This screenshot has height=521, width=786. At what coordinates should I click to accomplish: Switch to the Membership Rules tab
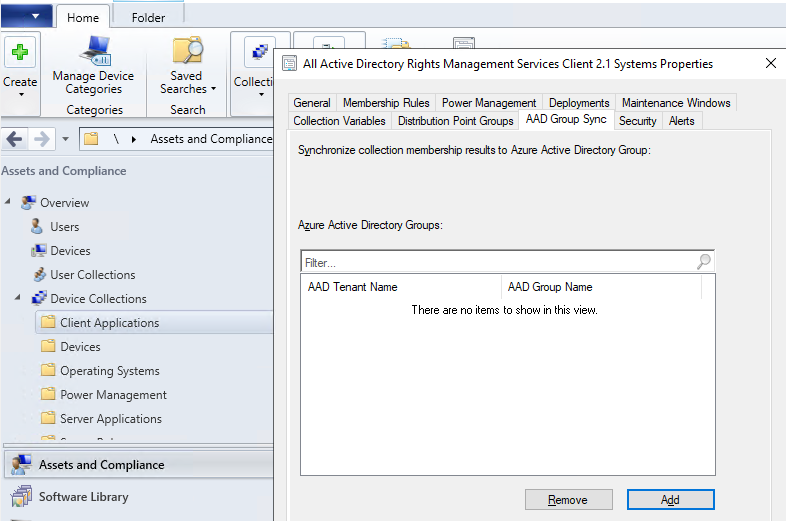[x=386, y=103]
